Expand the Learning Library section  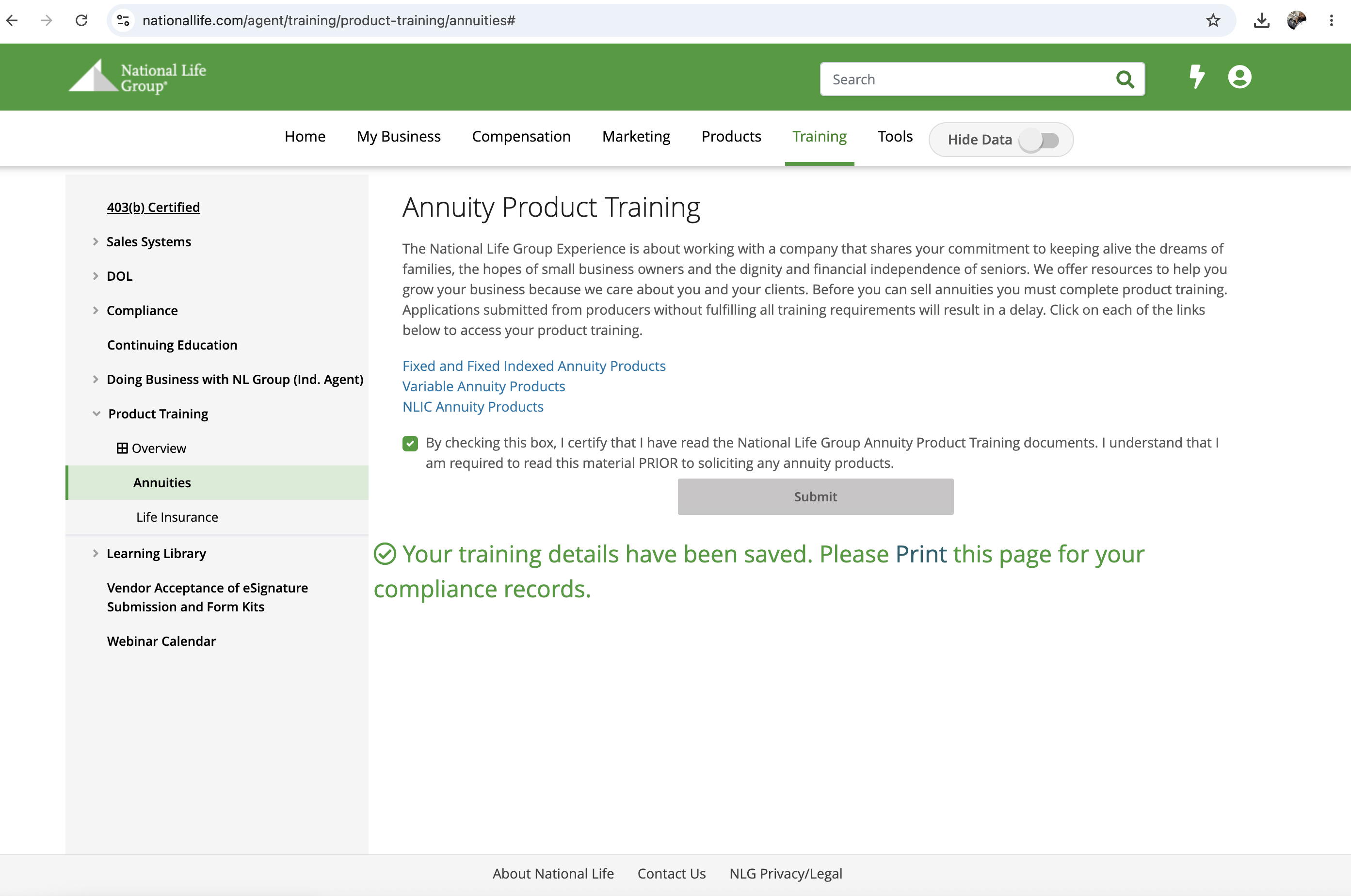click(x=96, y=553)
